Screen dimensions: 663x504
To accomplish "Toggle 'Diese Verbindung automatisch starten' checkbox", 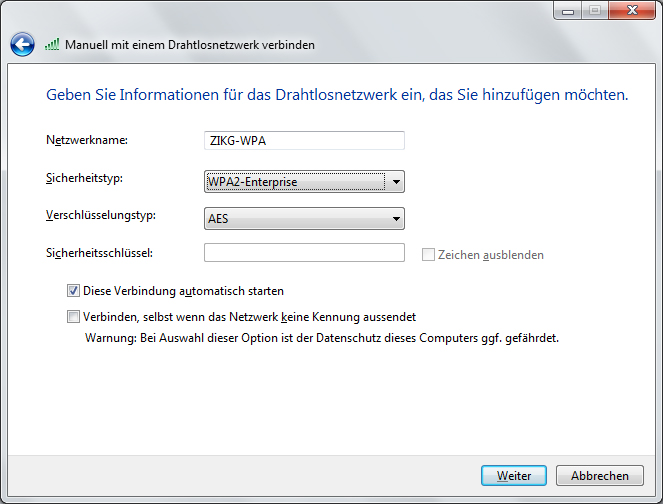I will pos(73,291).
